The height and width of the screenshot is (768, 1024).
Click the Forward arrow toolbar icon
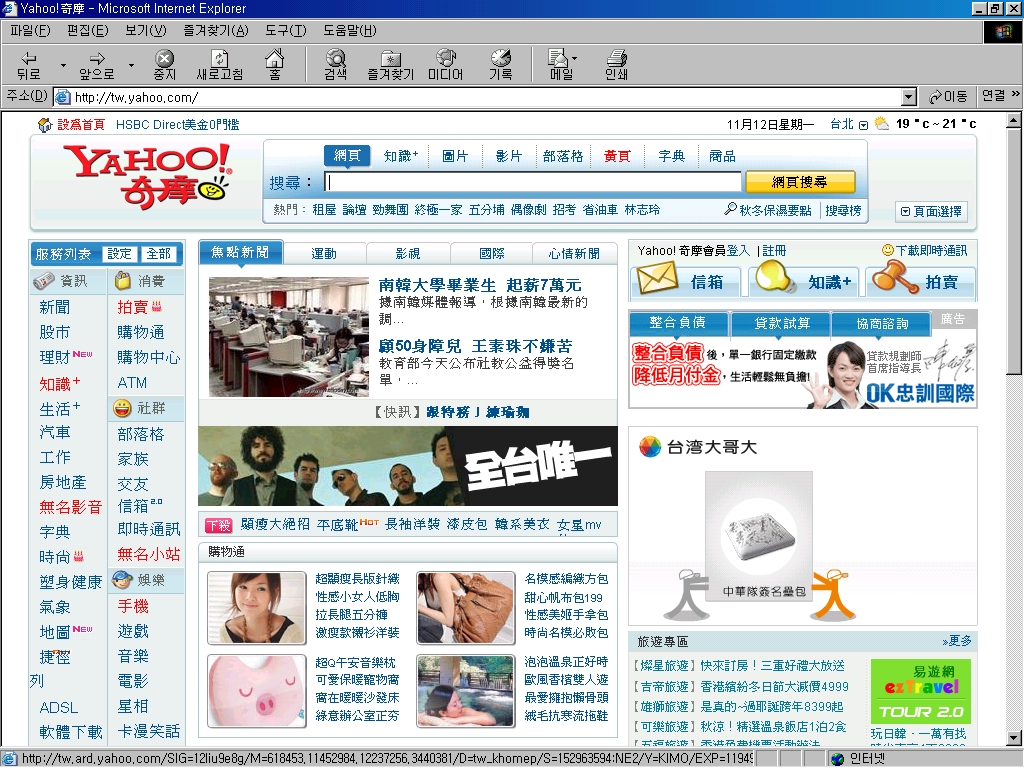point(97,58)
